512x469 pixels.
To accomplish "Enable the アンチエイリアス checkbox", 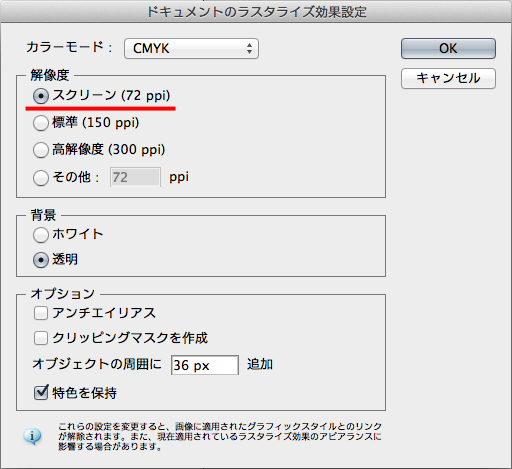I will 41,313.
